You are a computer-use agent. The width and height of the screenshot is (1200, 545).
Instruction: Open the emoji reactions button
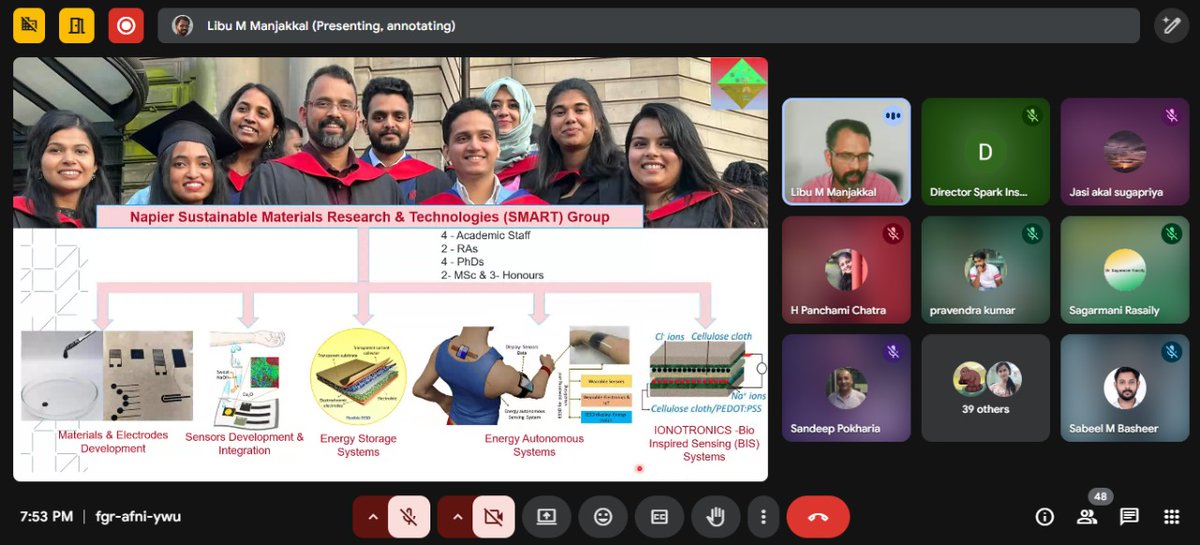point(603,517)
